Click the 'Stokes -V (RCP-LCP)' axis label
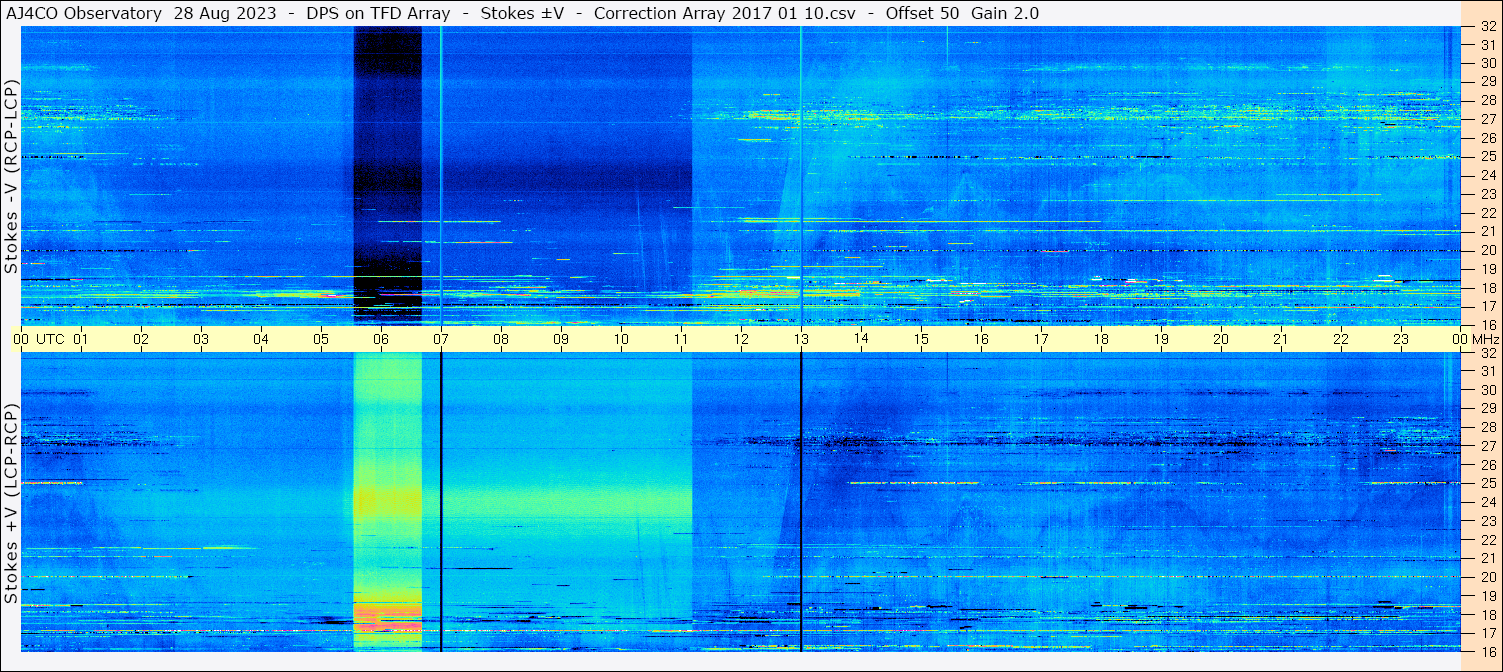 (10, 176)
